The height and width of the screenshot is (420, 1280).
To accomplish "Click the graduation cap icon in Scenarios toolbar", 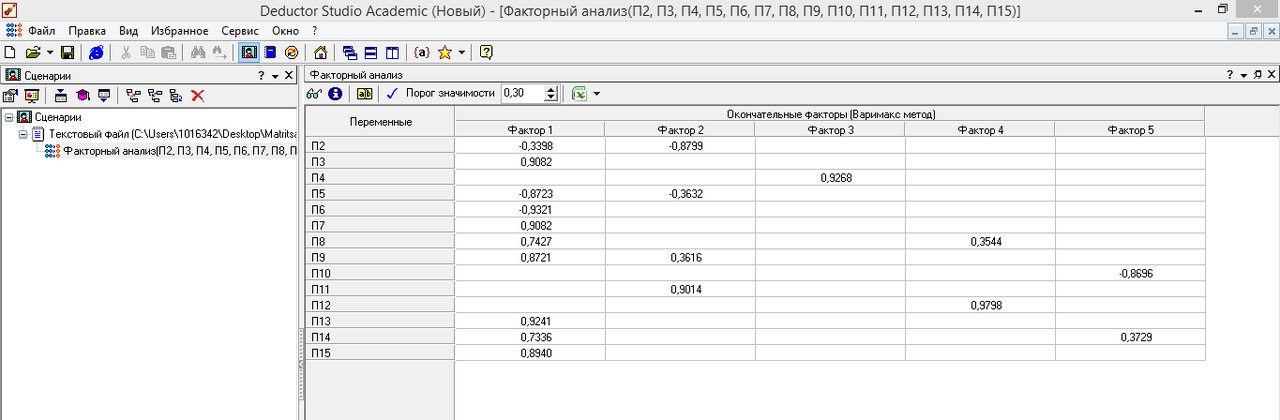I will (82, 95).
